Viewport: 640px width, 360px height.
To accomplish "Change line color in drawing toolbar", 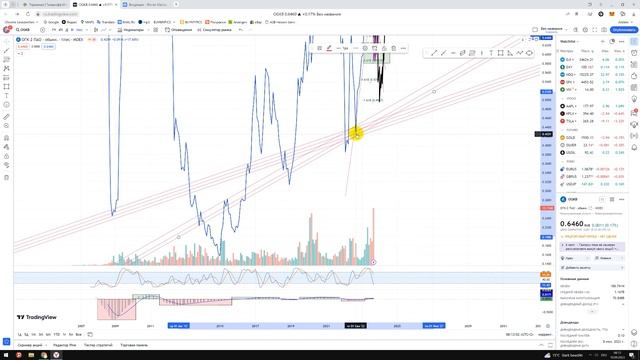I will coord(329,48).
